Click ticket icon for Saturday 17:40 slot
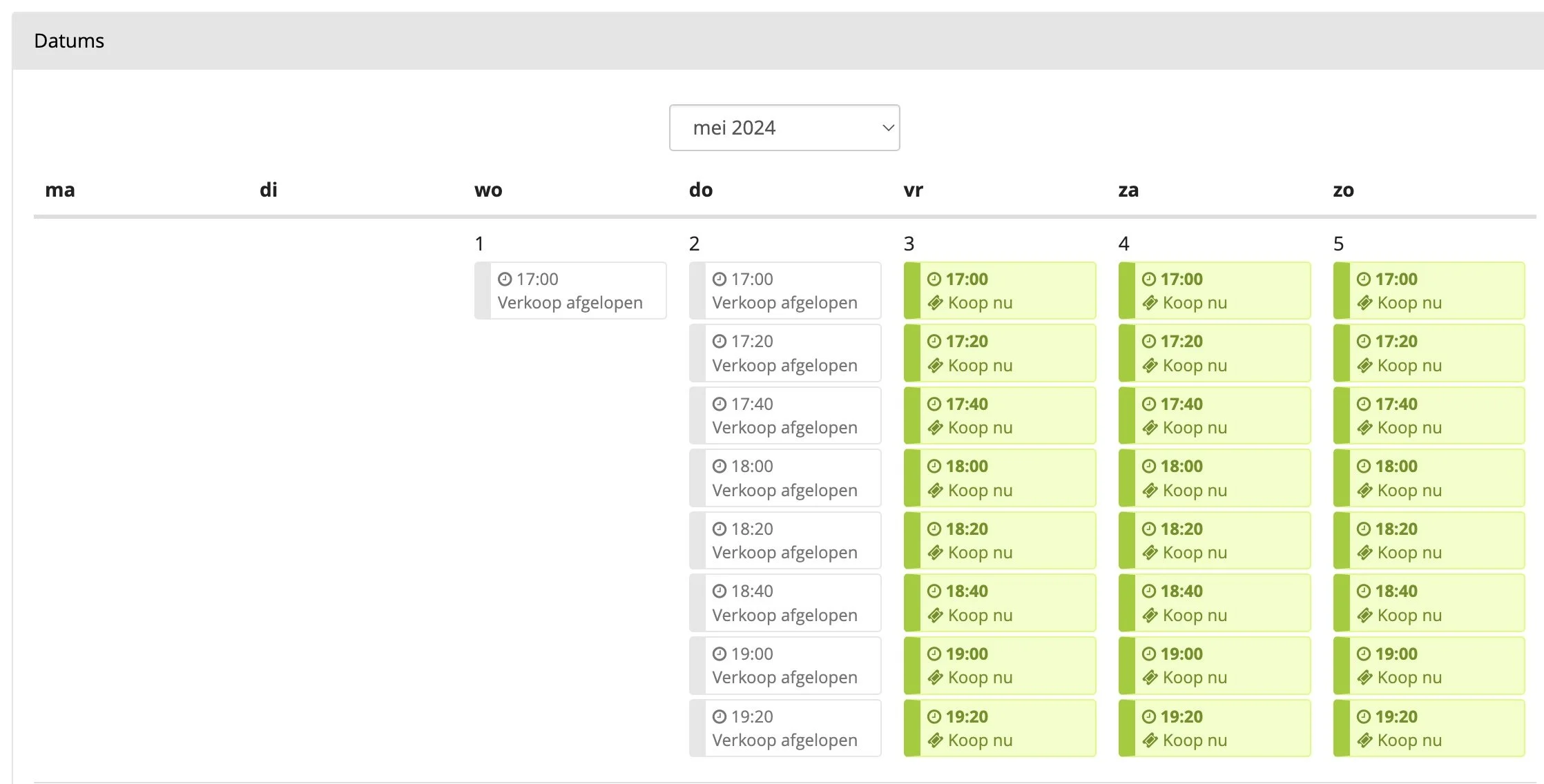1544x784 pixels. pos(1150,428)
